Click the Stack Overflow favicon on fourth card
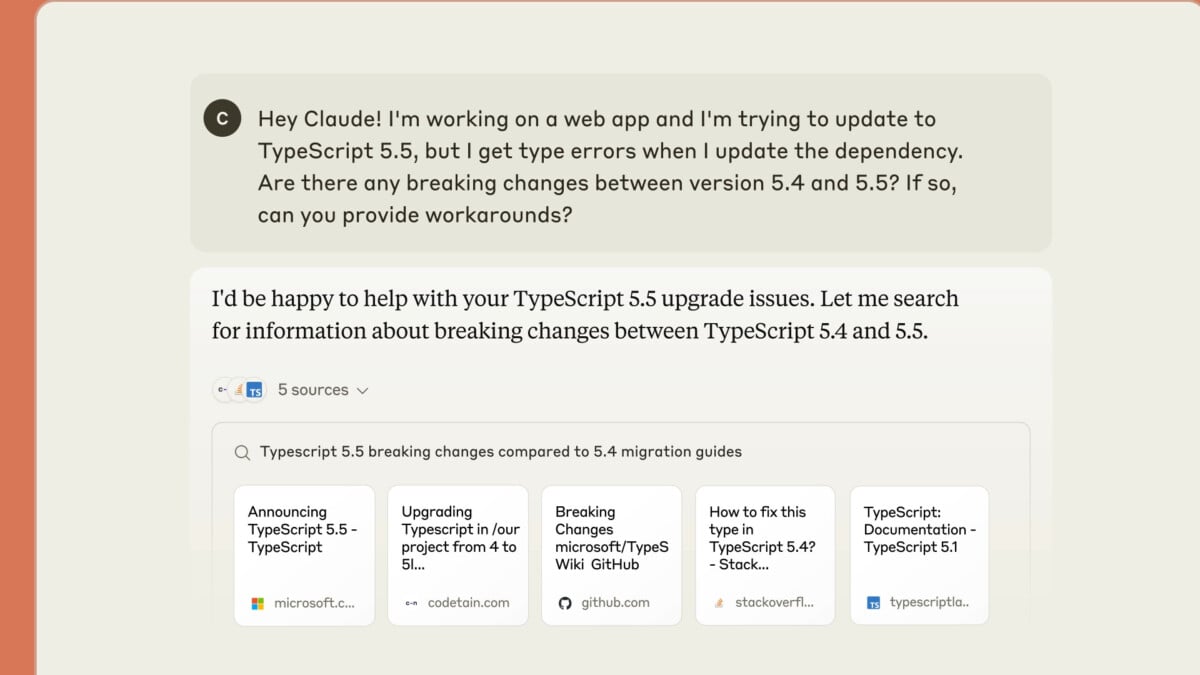The height and width of the screenshot is (675, 1200). click(x=719, y=603)
